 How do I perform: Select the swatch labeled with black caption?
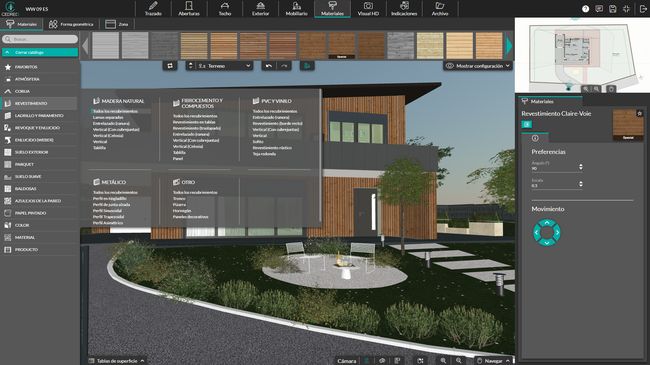point(342,46)
